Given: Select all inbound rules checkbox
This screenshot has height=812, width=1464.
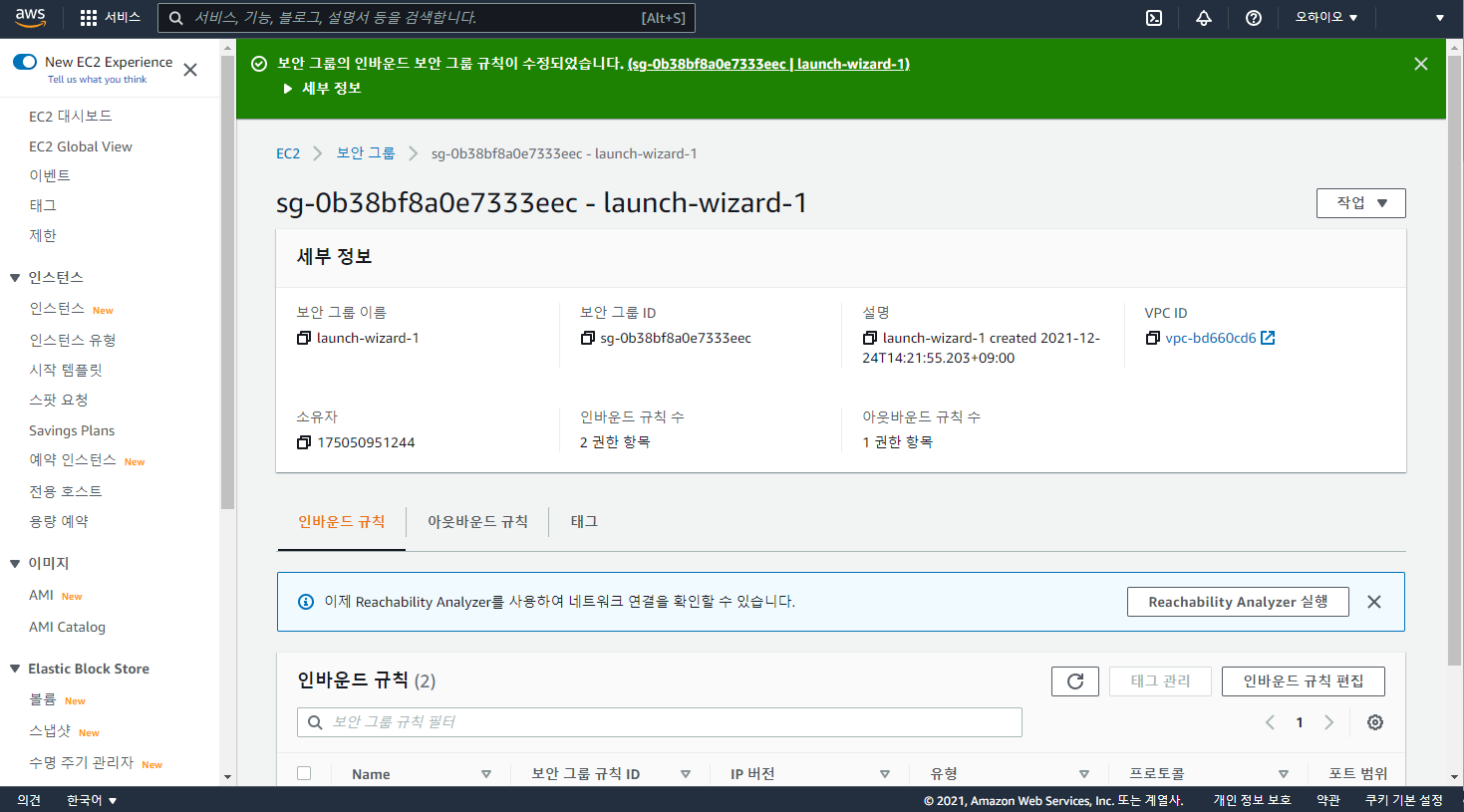Looking at the screenshot, I should coord(304,773).
